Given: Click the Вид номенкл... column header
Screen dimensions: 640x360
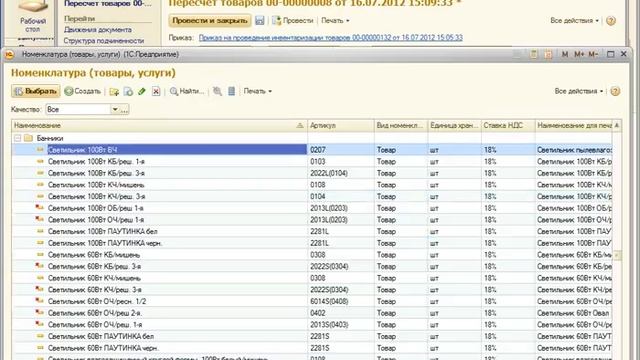Looking at the screenshot, I should pos(401,125).
